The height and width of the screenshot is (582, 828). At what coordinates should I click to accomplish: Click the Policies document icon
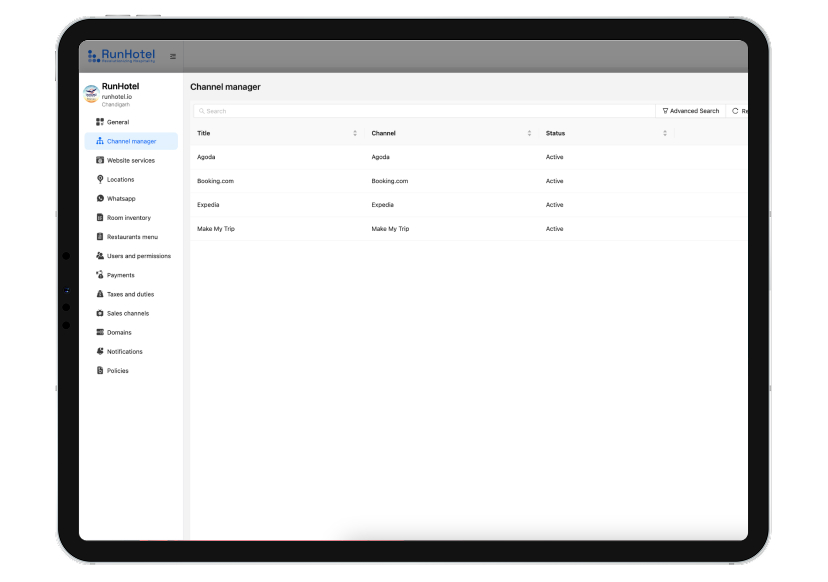click(x=100, y=370)
